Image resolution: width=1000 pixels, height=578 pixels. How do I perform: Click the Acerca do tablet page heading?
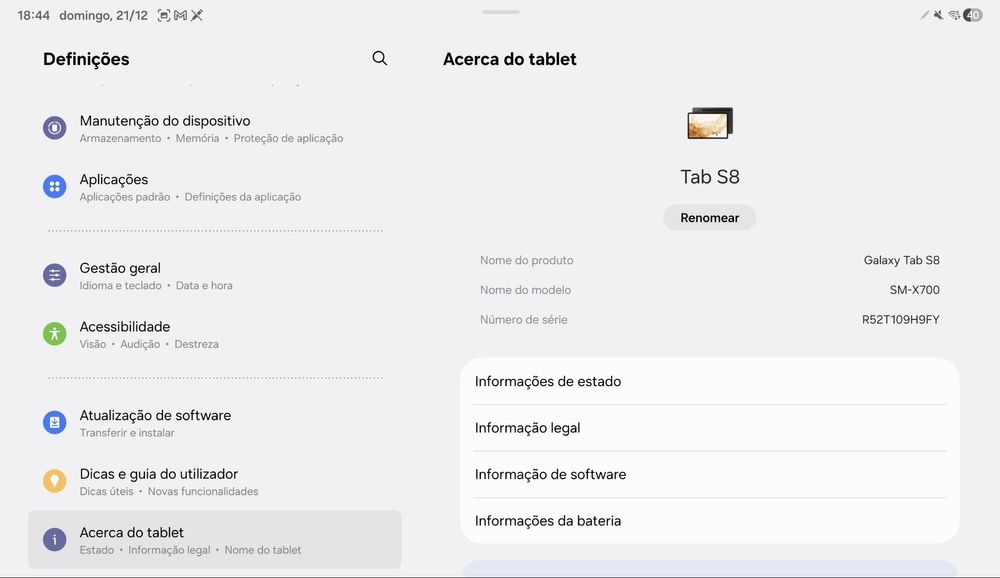pos(510,59)
